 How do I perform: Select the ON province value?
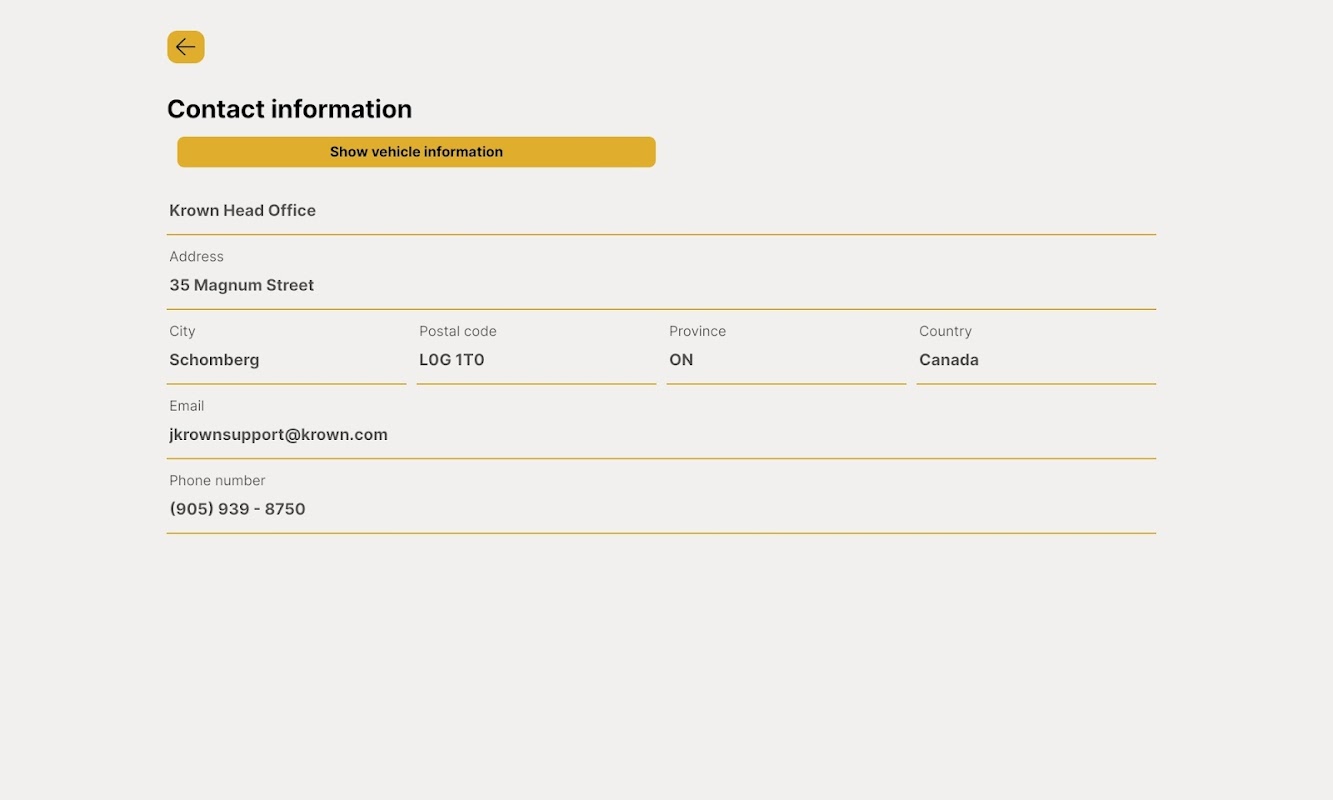pyautogui.click(x=681, y=360)
